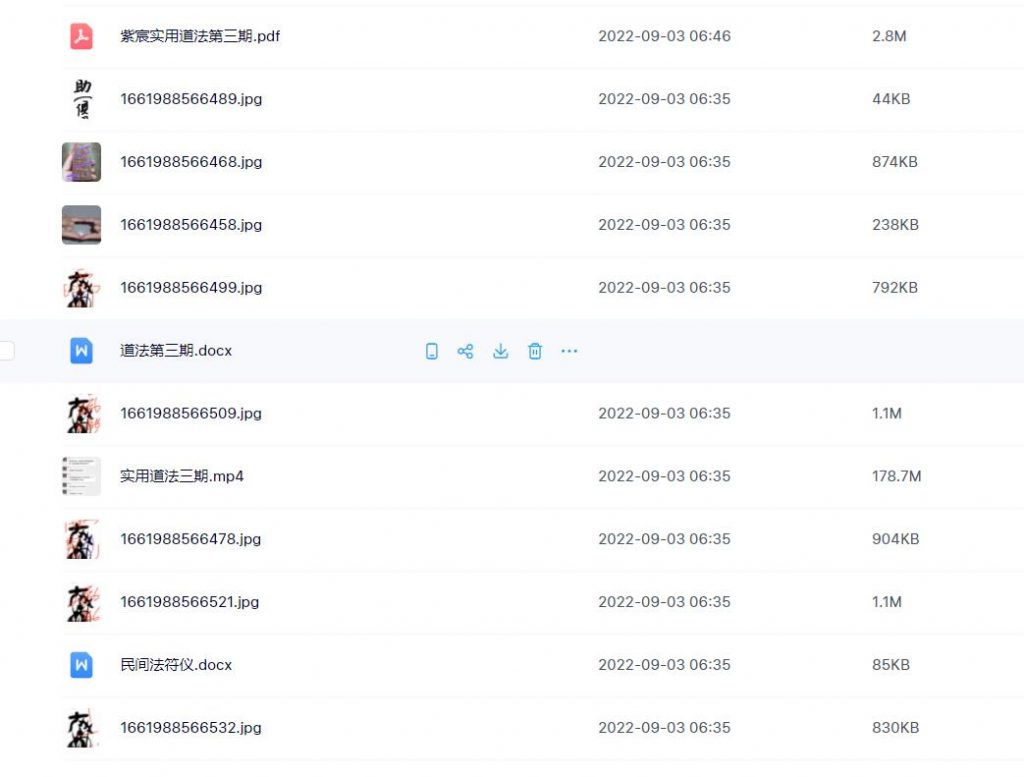
Task: Open file name 紫宸实用道法第三期.pdf
Action: [x=200, y=36]
